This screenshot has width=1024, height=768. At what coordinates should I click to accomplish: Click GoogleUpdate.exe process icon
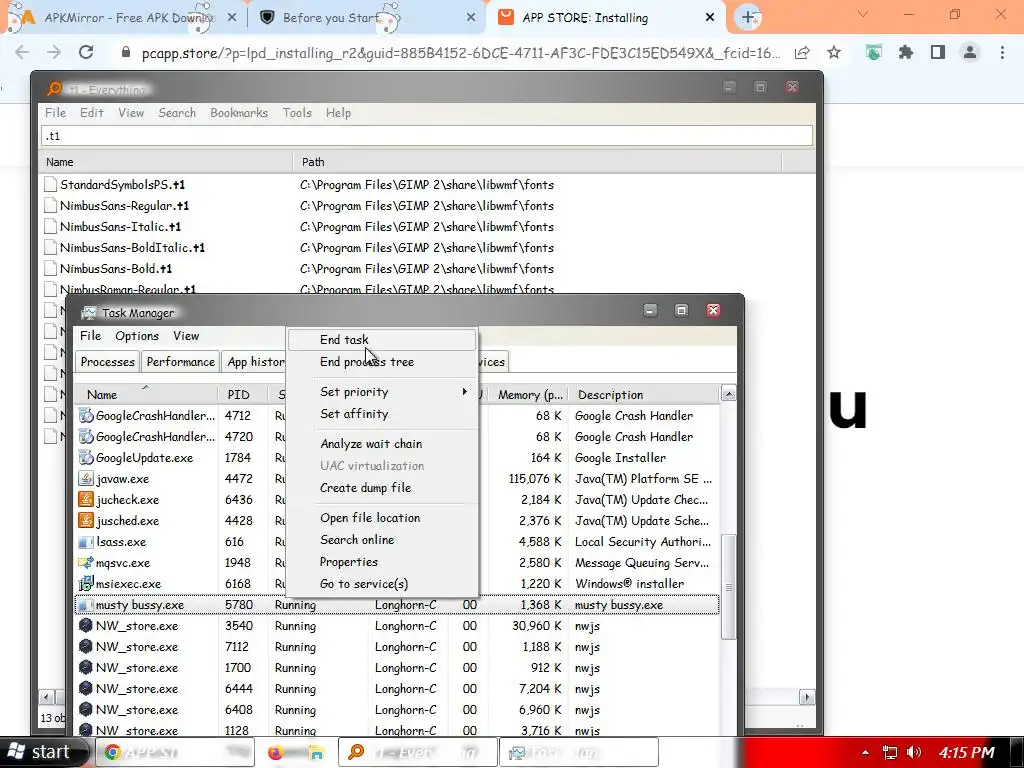[86, 457]
